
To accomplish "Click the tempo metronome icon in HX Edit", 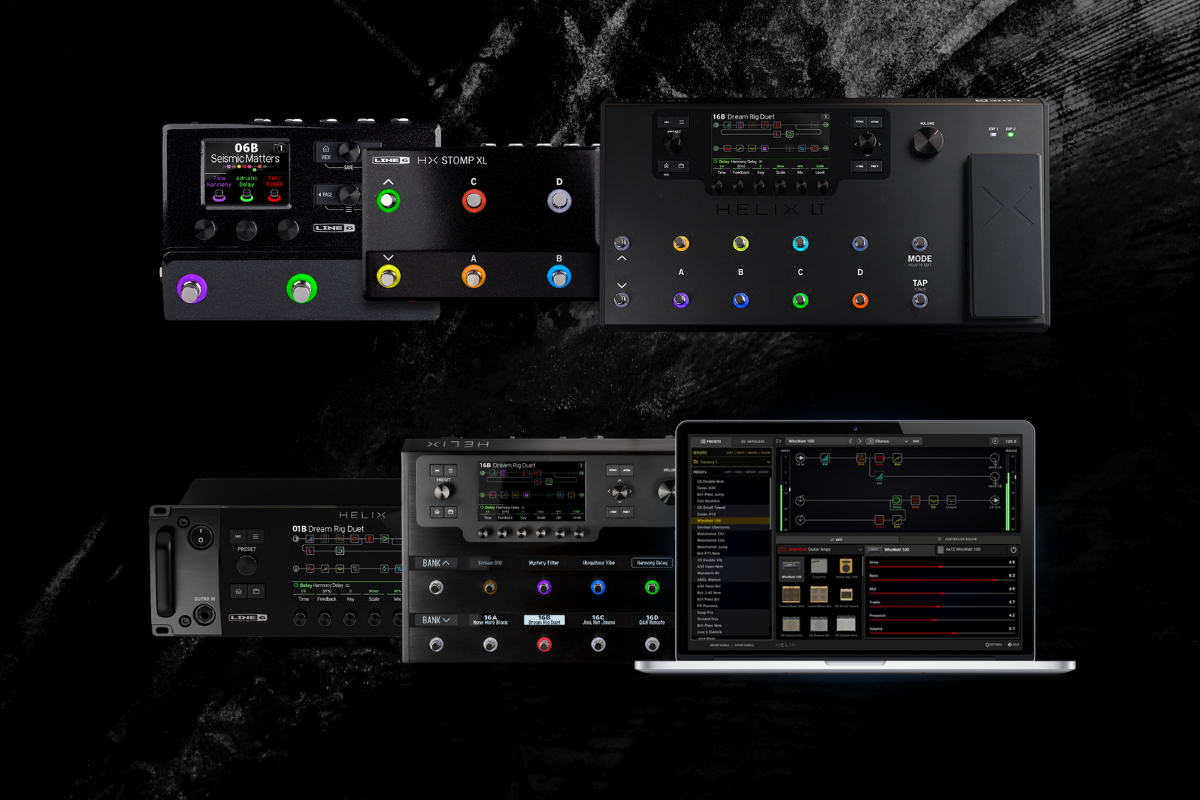I will [995, 441].
